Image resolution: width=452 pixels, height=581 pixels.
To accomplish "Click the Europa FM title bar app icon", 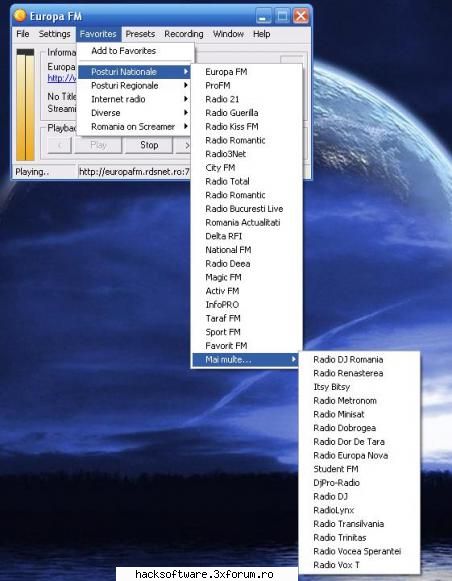I will click(20, 16).
